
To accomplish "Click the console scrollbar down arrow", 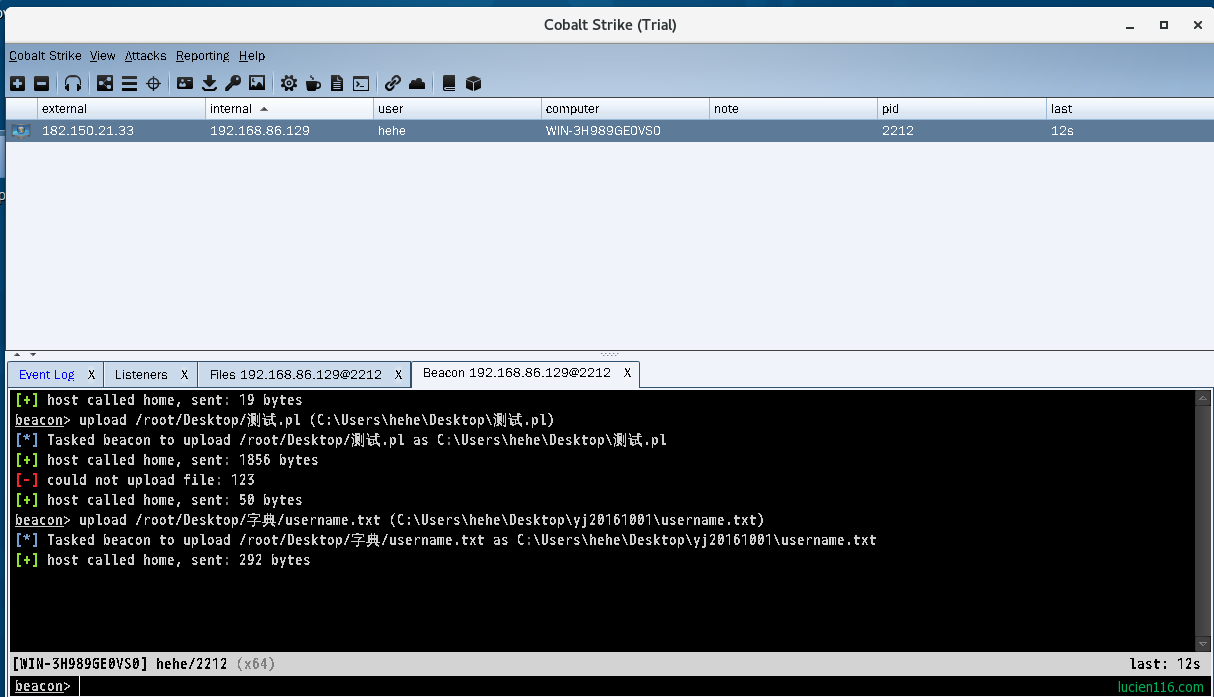I will 1203,644.
